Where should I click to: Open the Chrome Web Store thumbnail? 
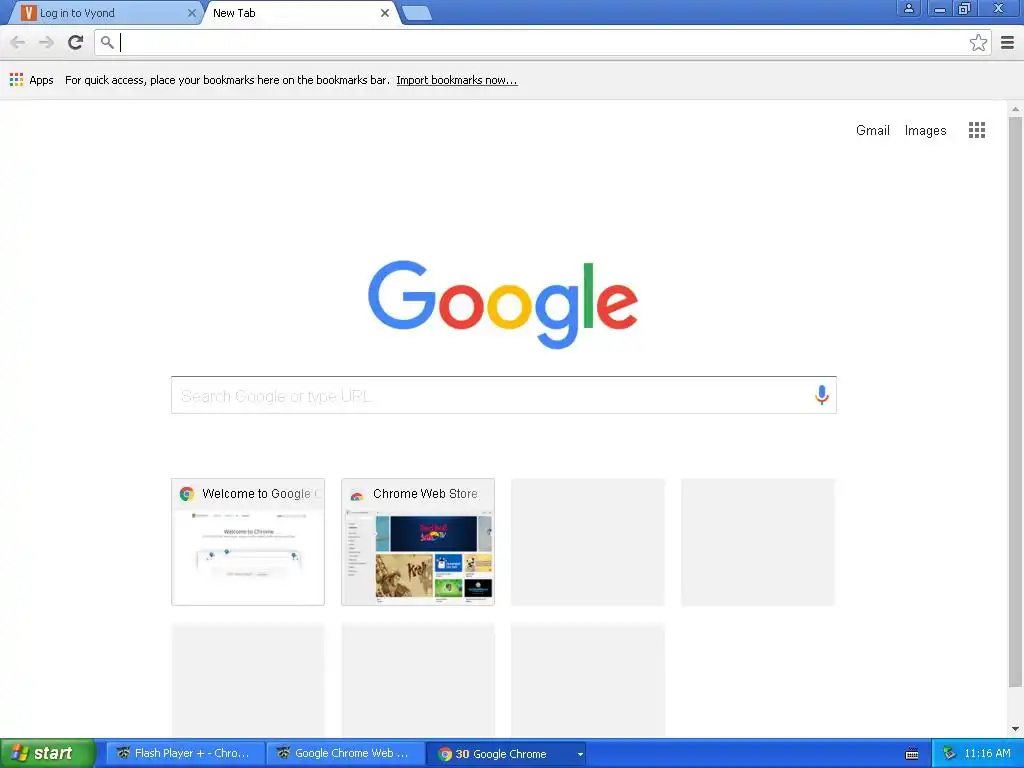pyautogui.click(x=418, y=542)
